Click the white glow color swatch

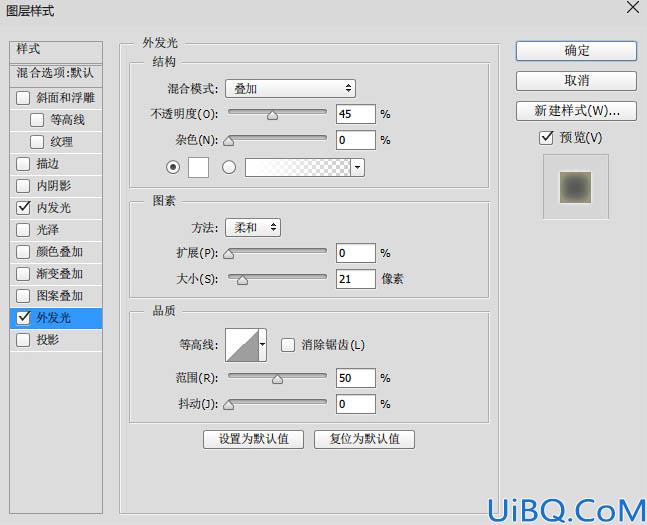pyautogui.click(x=198, y=167)
